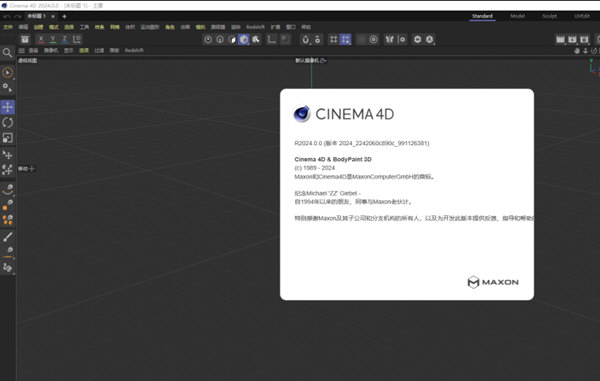Image resolution: width=600 pixels, height=381 pixels.
Task: Click the Cinema 4D logo in dialog
Action: click(344, 114)
